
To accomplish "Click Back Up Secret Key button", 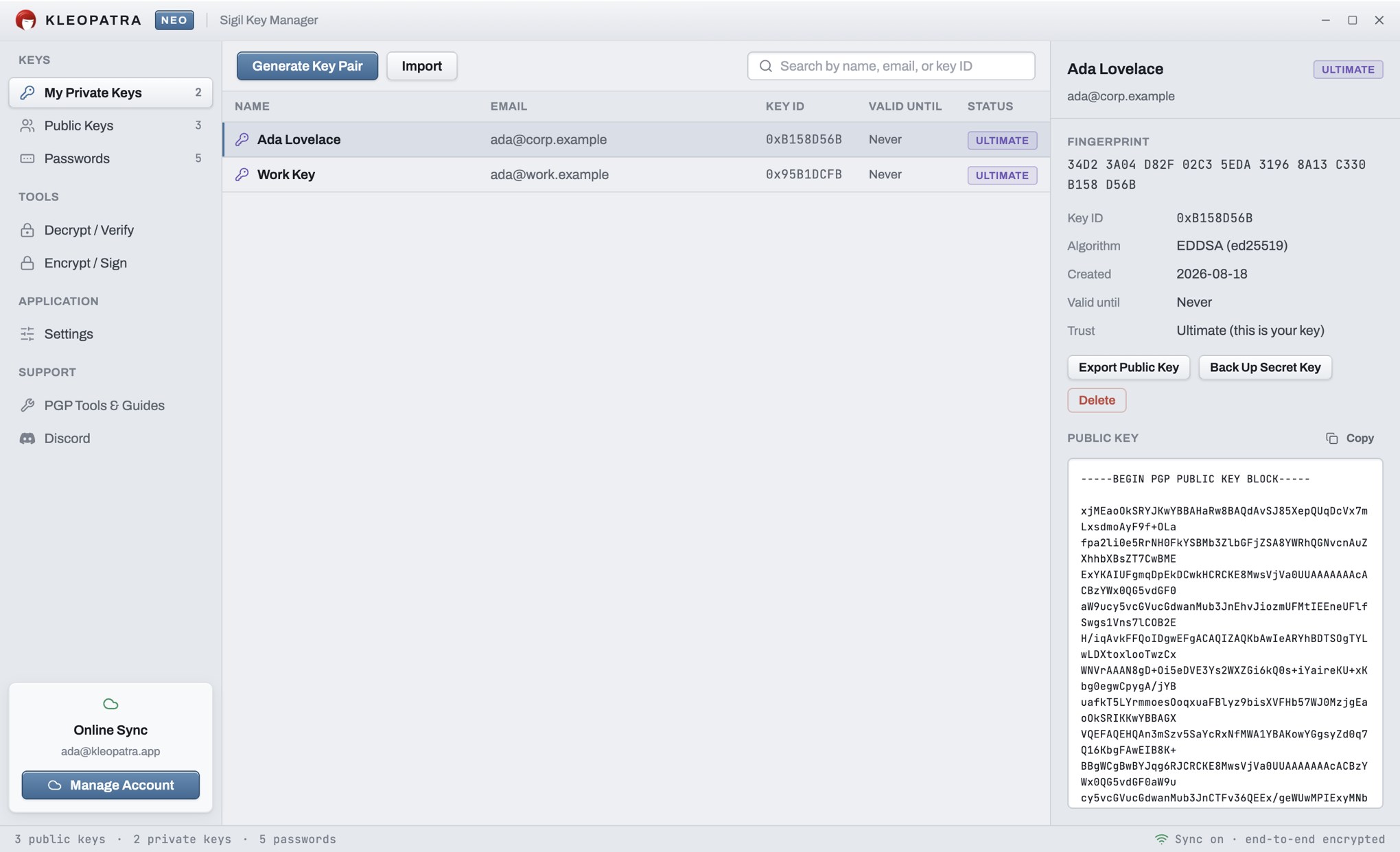I will 1265,367.
